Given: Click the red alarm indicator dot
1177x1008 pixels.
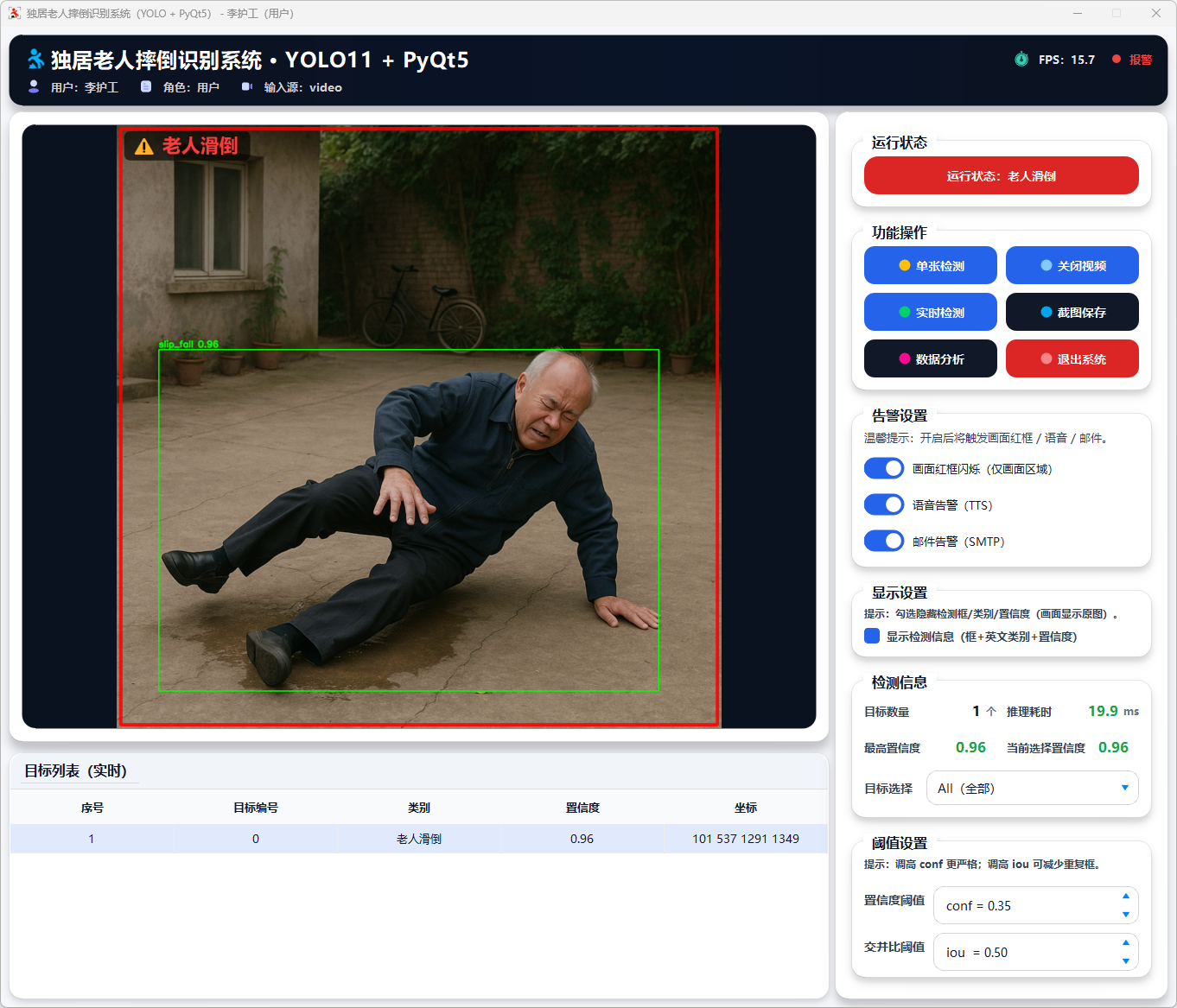Looking at the screenshot, I should click(x=1117, y=59).
